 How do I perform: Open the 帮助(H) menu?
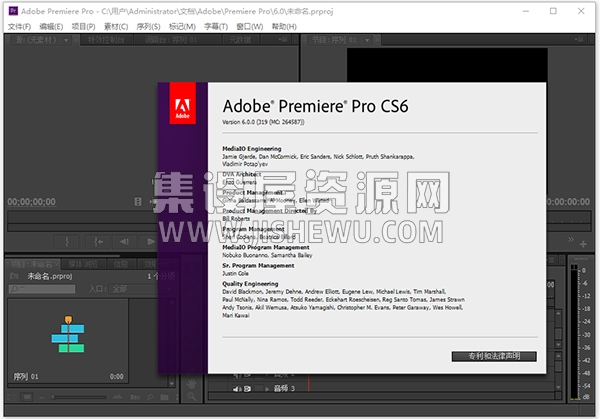284,26
